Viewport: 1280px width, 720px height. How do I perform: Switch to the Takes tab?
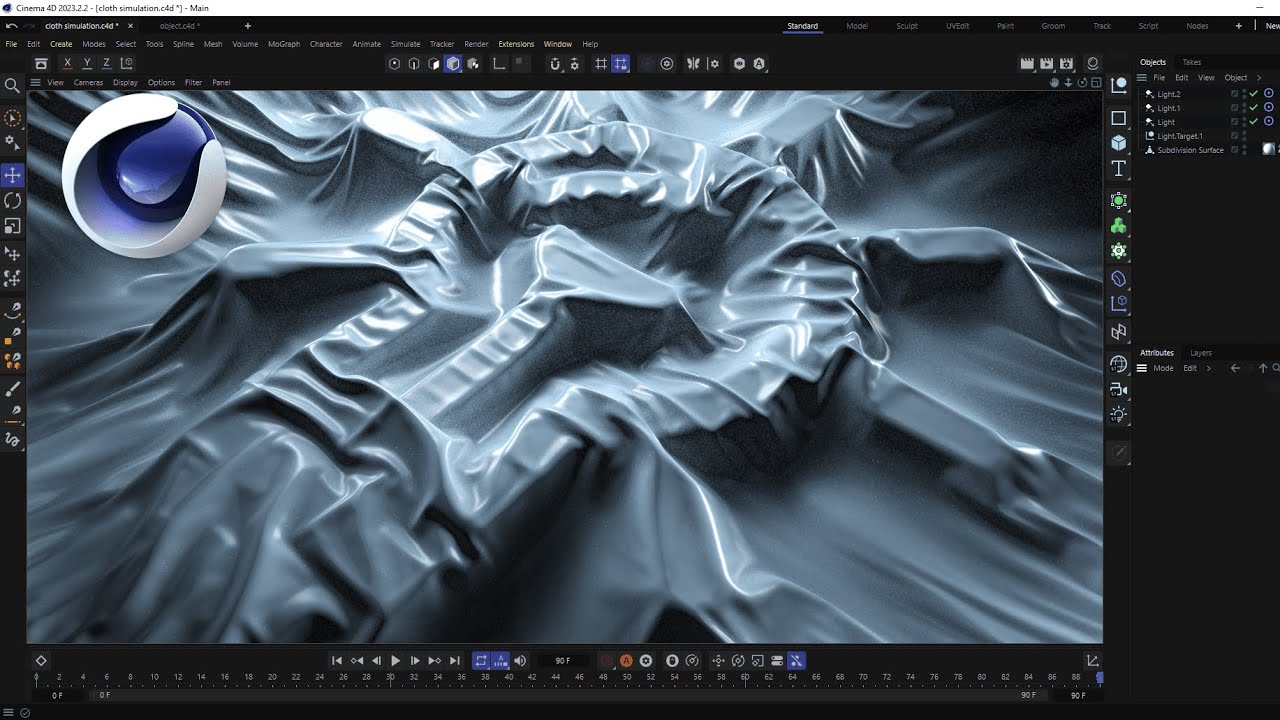(x=1192, y=62)
